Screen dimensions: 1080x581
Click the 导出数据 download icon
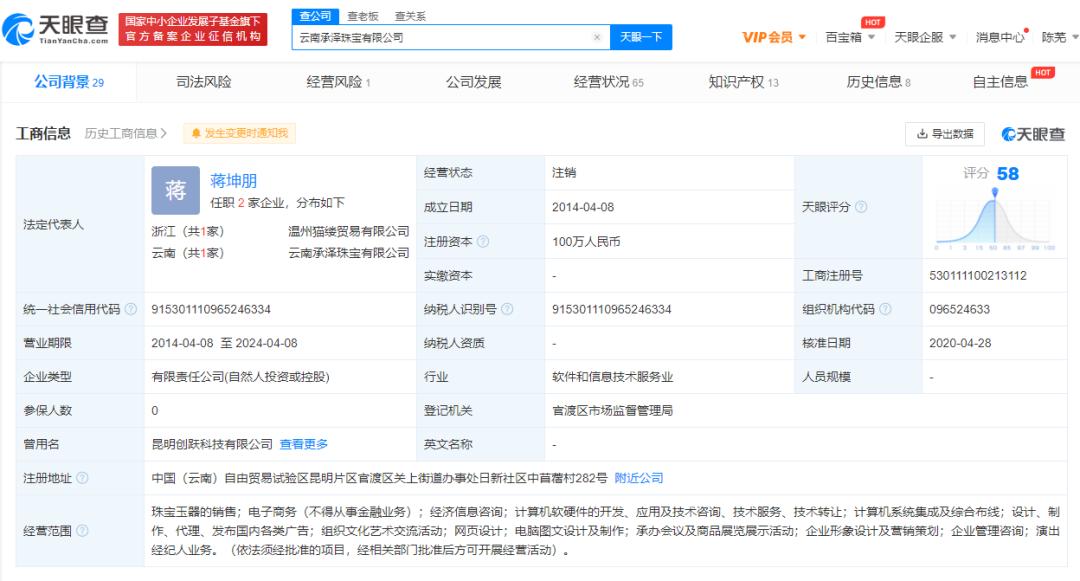tap(924, 133)
